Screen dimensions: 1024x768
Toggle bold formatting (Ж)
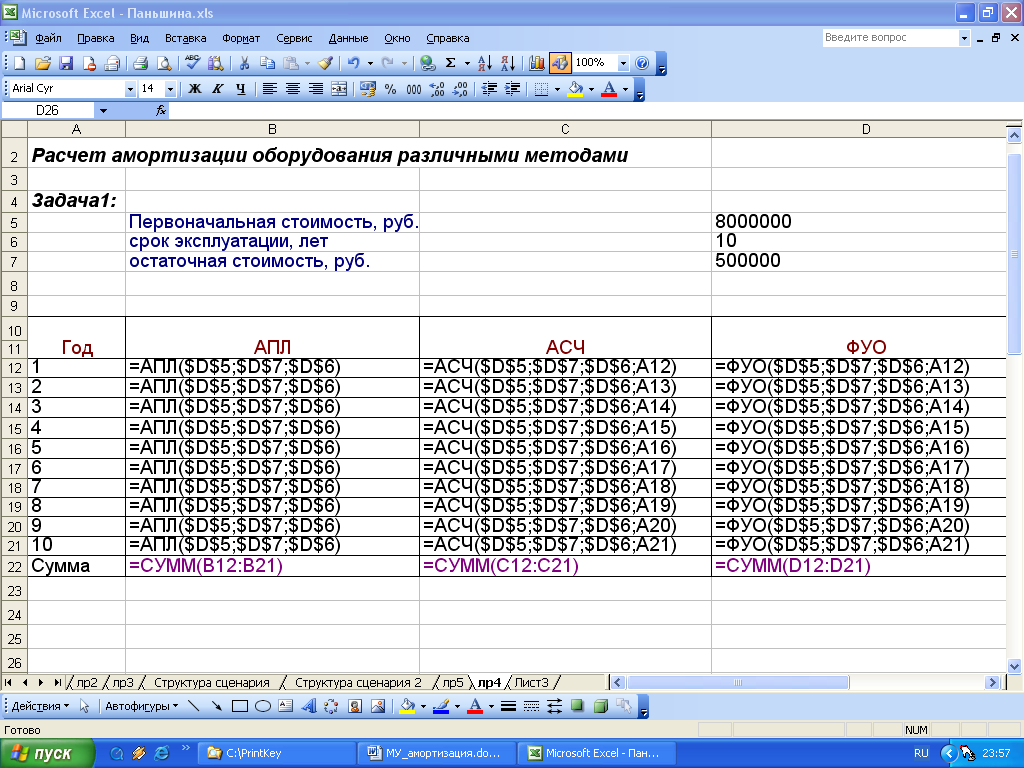tap(195, 89)
